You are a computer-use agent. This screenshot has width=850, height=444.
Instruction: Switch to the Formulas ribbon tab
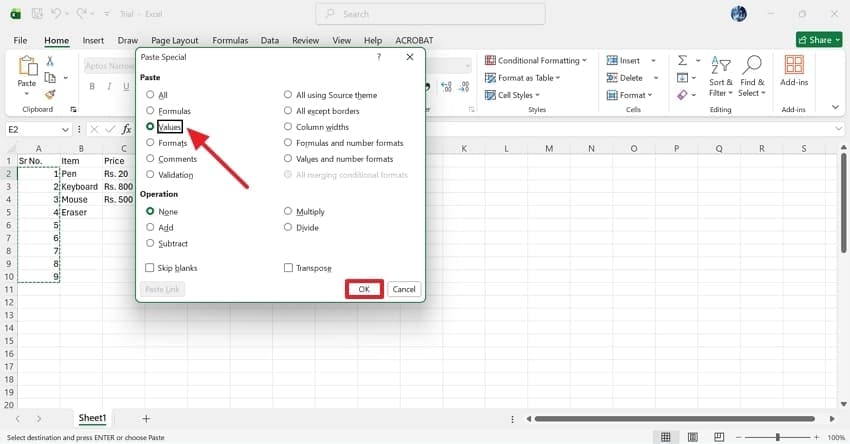pyautogui.click(x=230, y=40)
